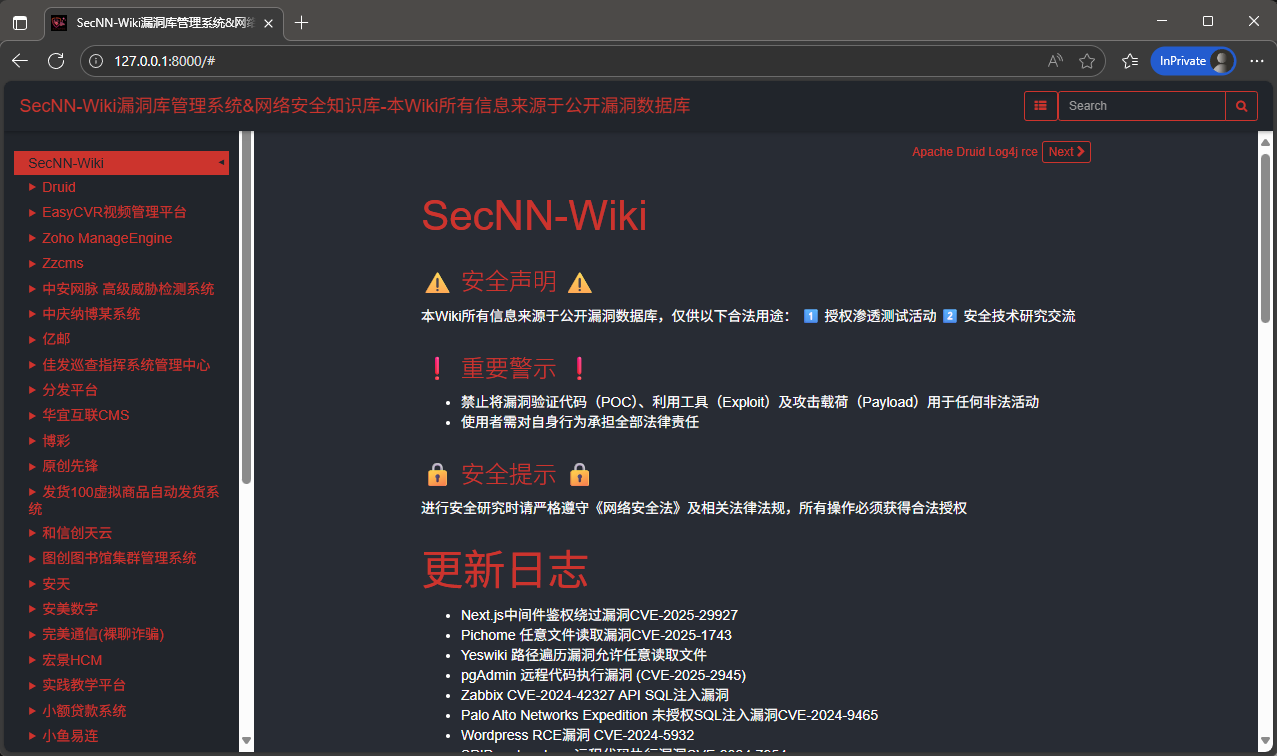This screenshot has height=756, width=1277.
Task: Open the 完美通信(裸聊诈骗) item
Action: 96,634
